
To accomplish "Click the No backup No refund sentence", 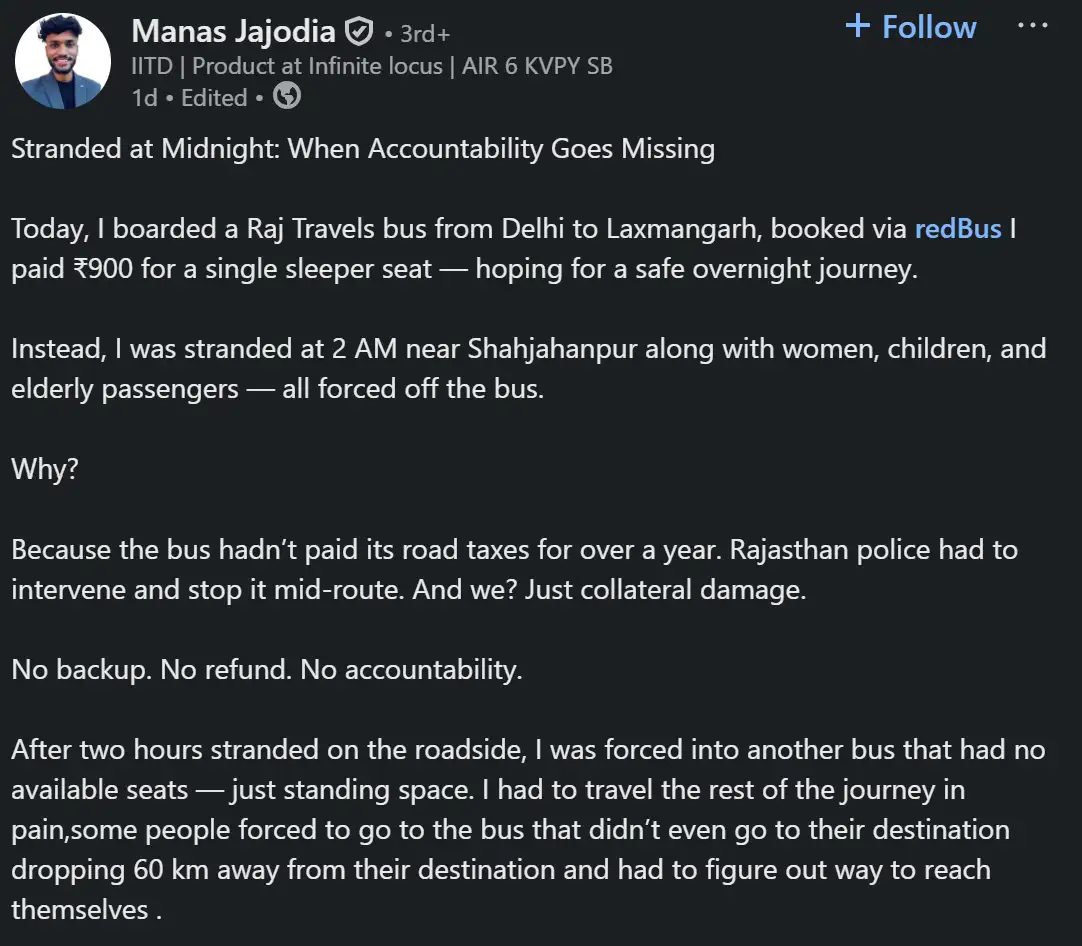I will [x=265, y=669].
